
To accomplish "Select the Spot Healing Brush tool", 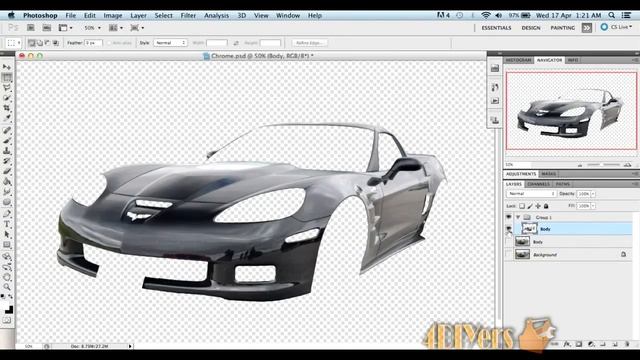I will click(x=7, y=131).
